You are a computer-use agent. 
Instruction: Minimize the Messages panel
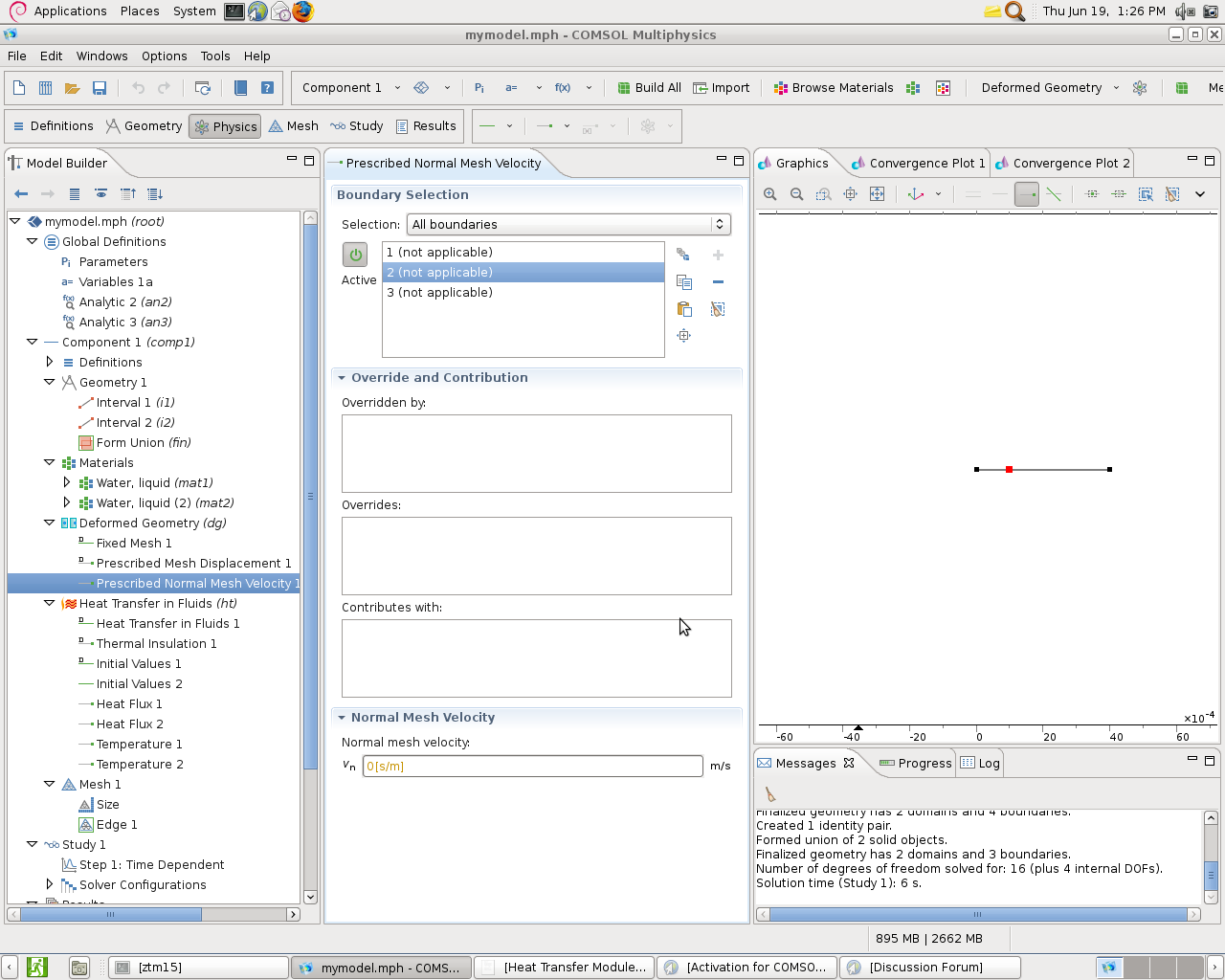pos(1192,760)
